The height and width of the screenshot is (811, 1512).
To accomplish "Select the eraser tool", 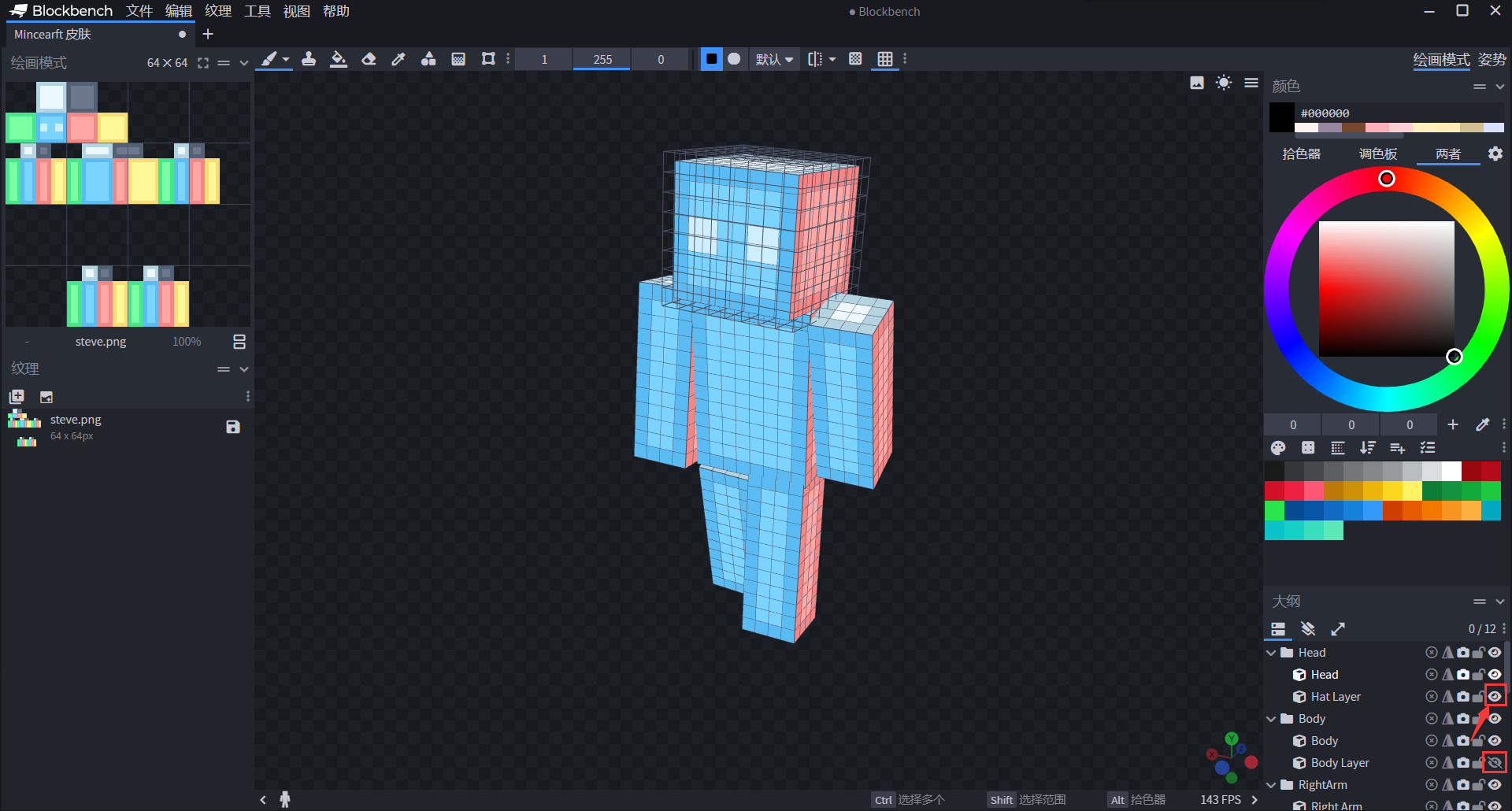I will point(369,59).
